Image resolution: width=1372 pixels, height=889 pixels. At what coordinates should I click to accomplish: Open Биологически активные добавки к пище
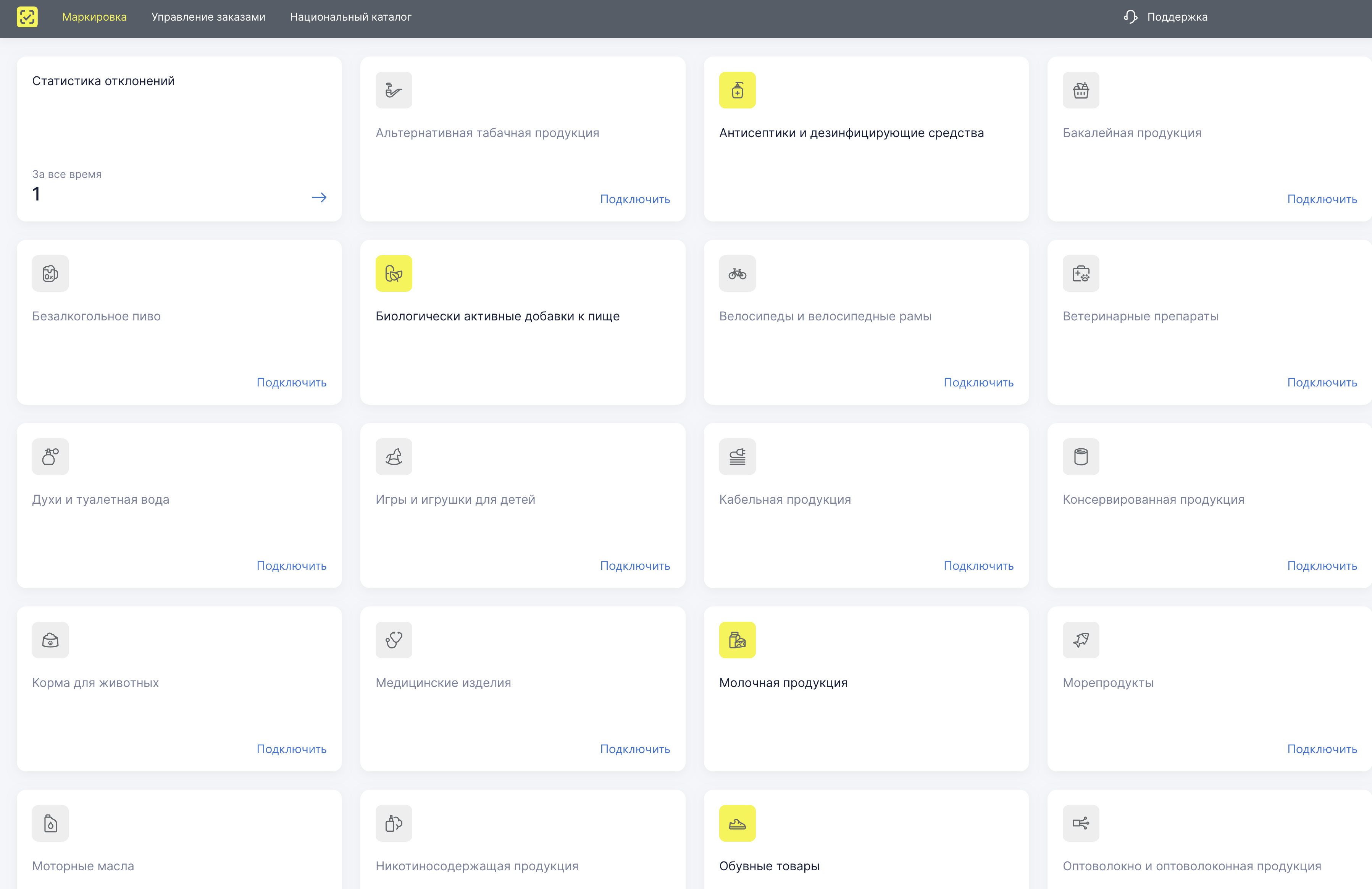[x=497, y=317]
